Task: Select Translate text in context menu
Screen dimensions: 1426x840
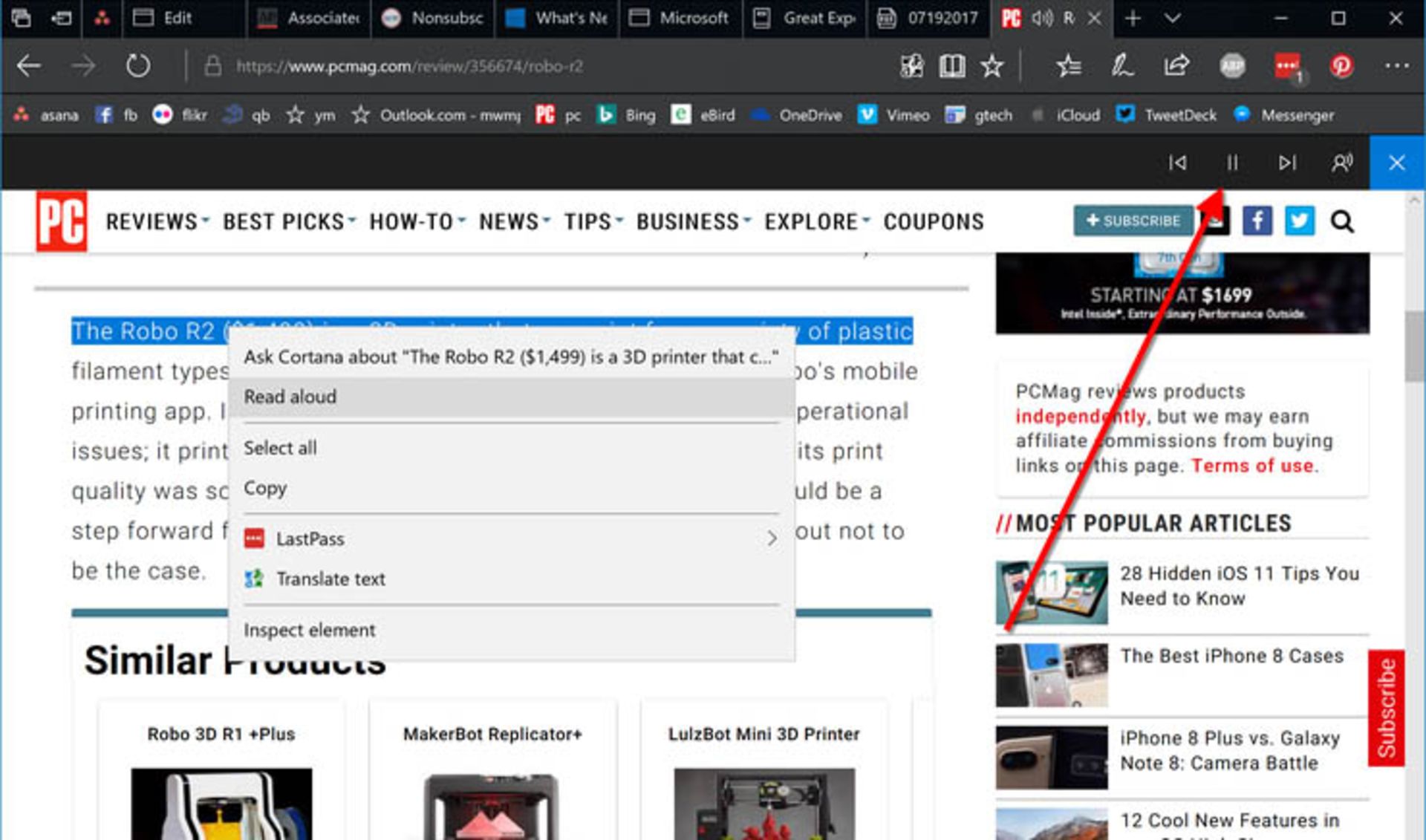Action: click(511, 579)
